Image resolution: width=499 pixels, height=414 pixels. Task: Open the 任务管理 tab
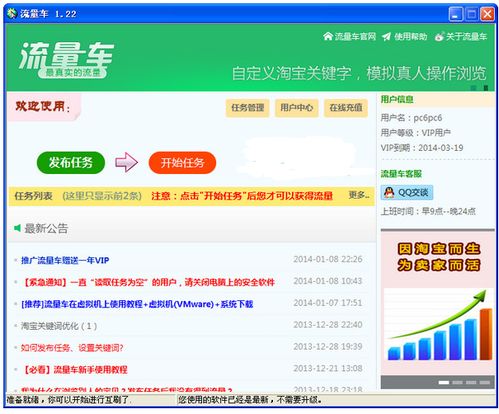pos(248,108)
